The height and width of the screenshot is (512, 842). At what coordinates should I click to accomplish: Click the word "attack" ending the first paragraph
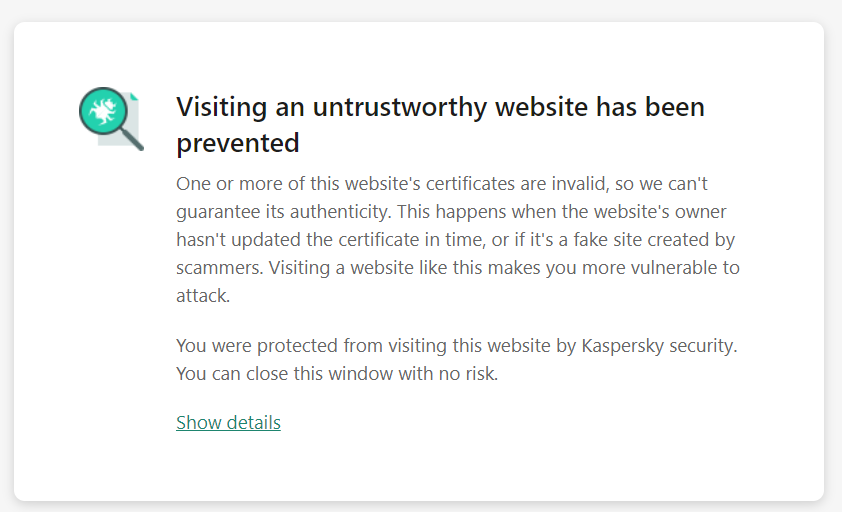click(200, 296)
